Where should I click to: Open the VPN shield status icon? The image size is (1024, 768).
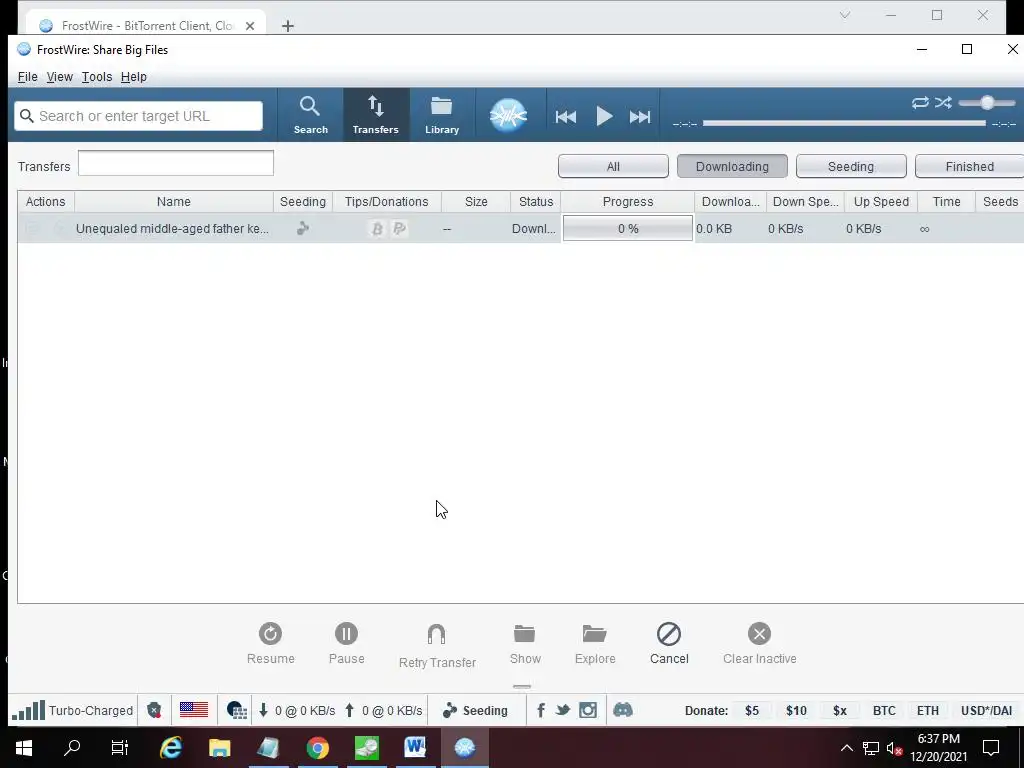[154, 711]
